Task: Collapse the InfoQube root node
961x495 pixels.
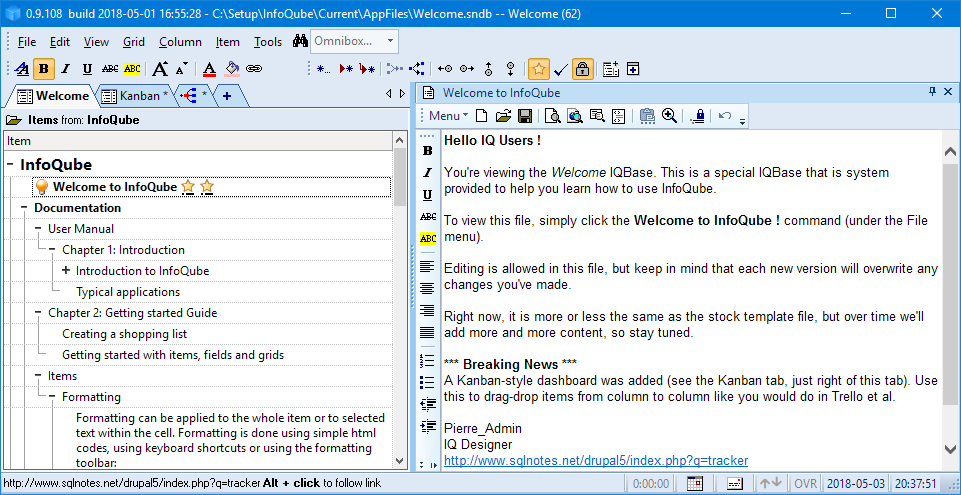Action: tap(10, 165)
